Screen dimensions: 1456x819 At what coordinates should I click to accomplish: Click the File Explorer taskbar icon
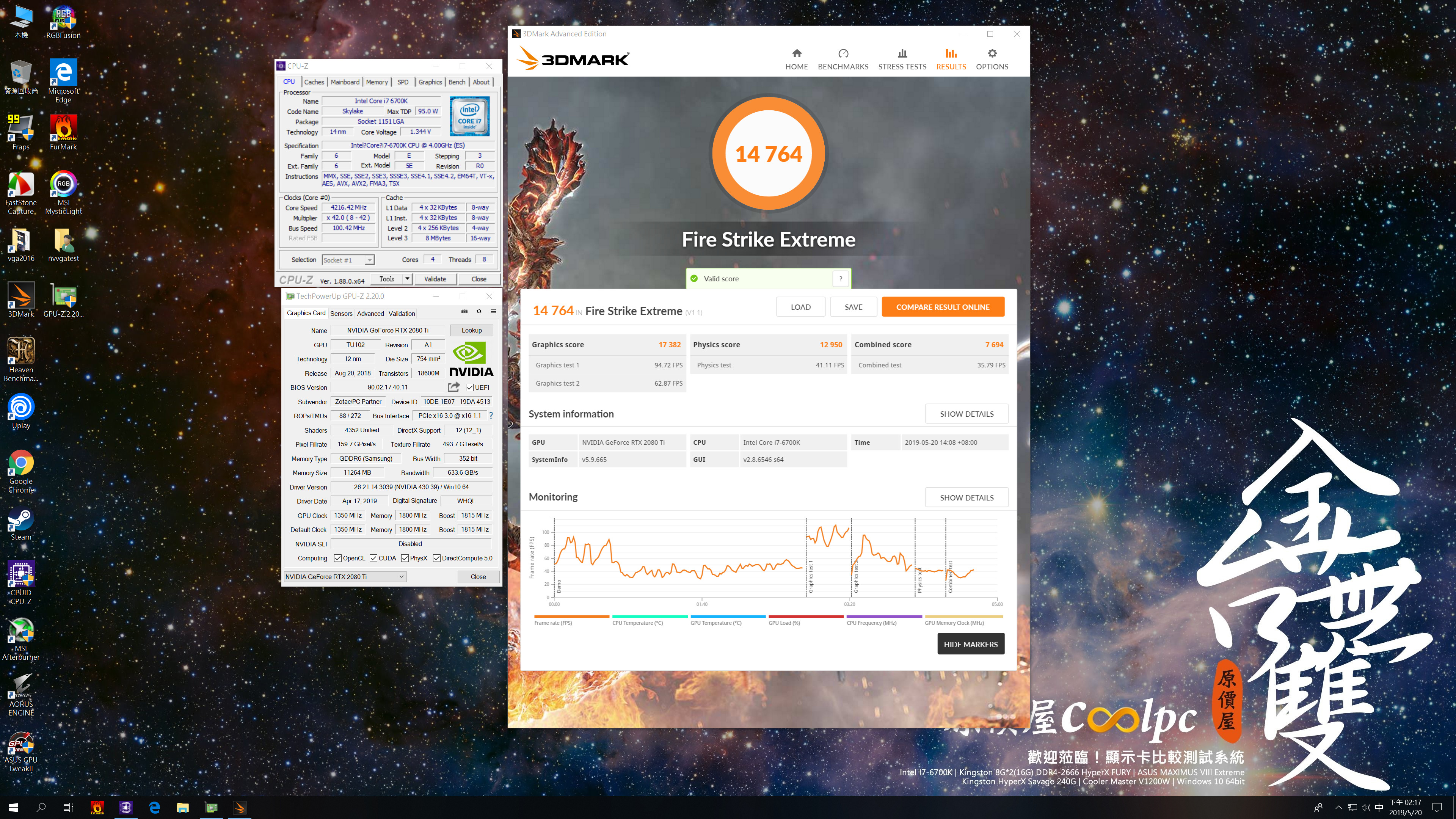coord(182,808)
